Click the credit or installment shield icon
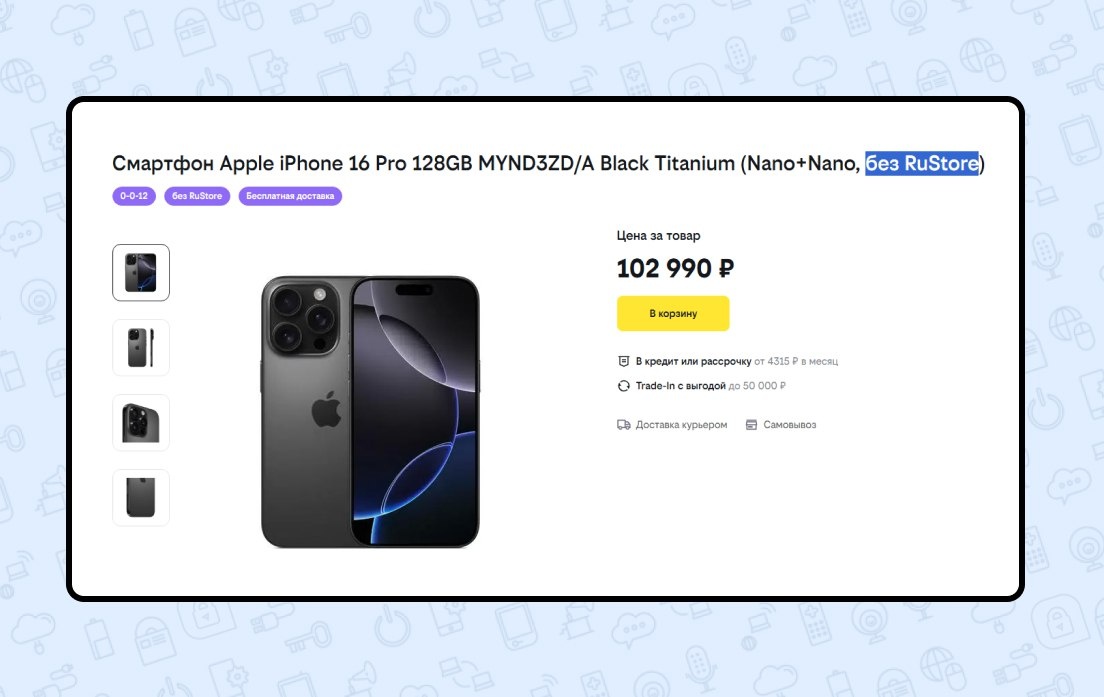Screen dimensions: 1104x697 tap(623, 361)
